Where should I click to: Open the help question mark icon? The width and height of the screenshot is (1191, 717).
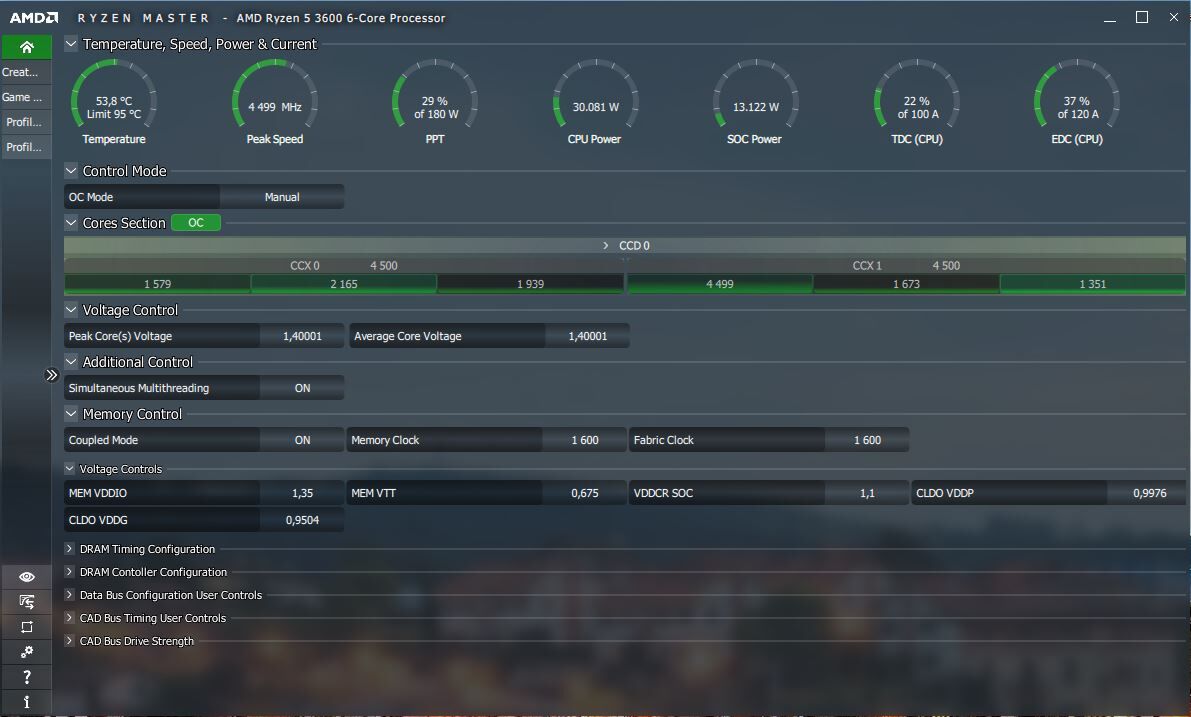(27, 677)
